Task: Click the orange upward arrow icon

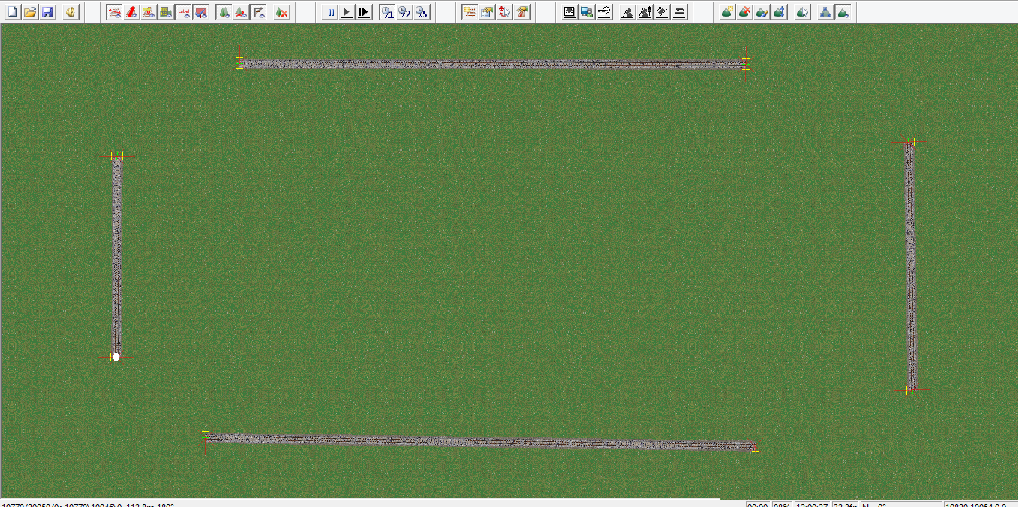Action: point(522,12)
